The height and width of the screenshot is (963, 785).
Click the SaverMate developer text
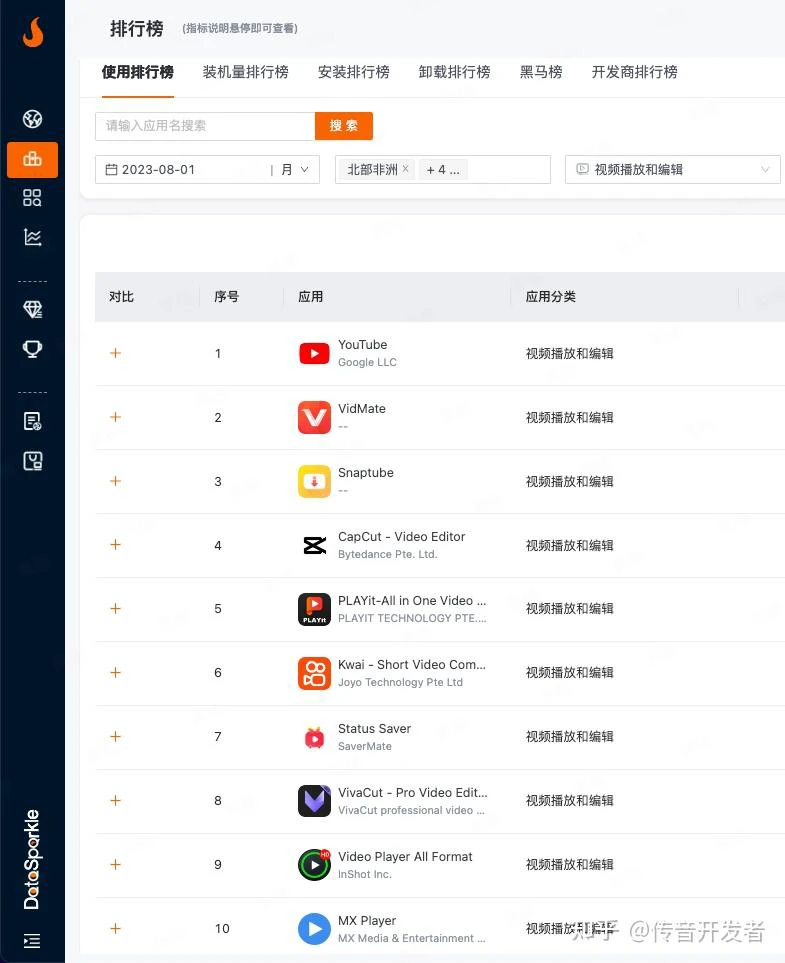[x=365, y=746]
